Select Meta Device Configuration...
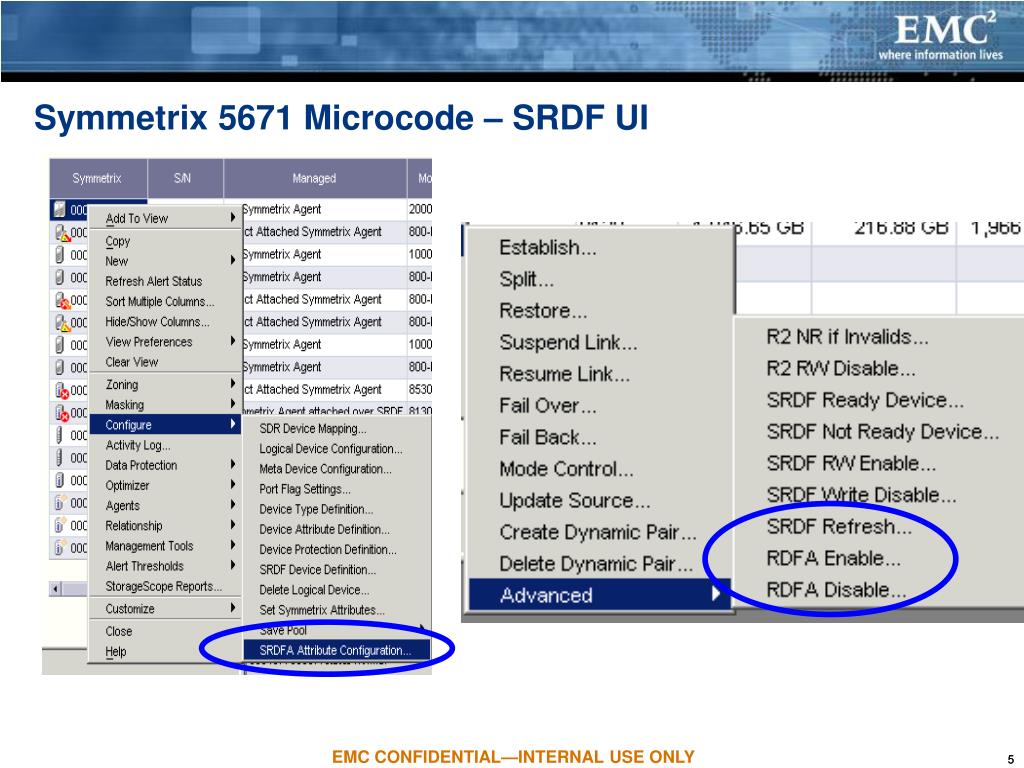1024x768 pixels. pos(336,470)
